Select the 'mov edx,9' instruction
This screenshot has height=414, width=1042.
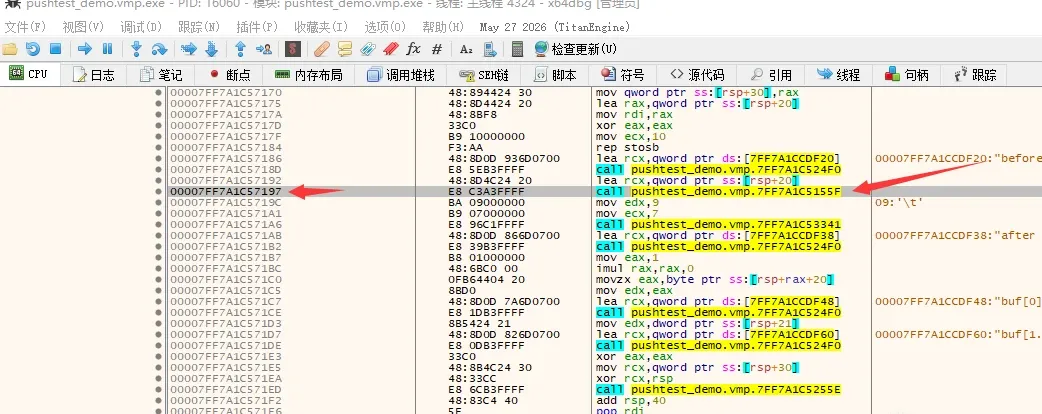click(627, 203)
